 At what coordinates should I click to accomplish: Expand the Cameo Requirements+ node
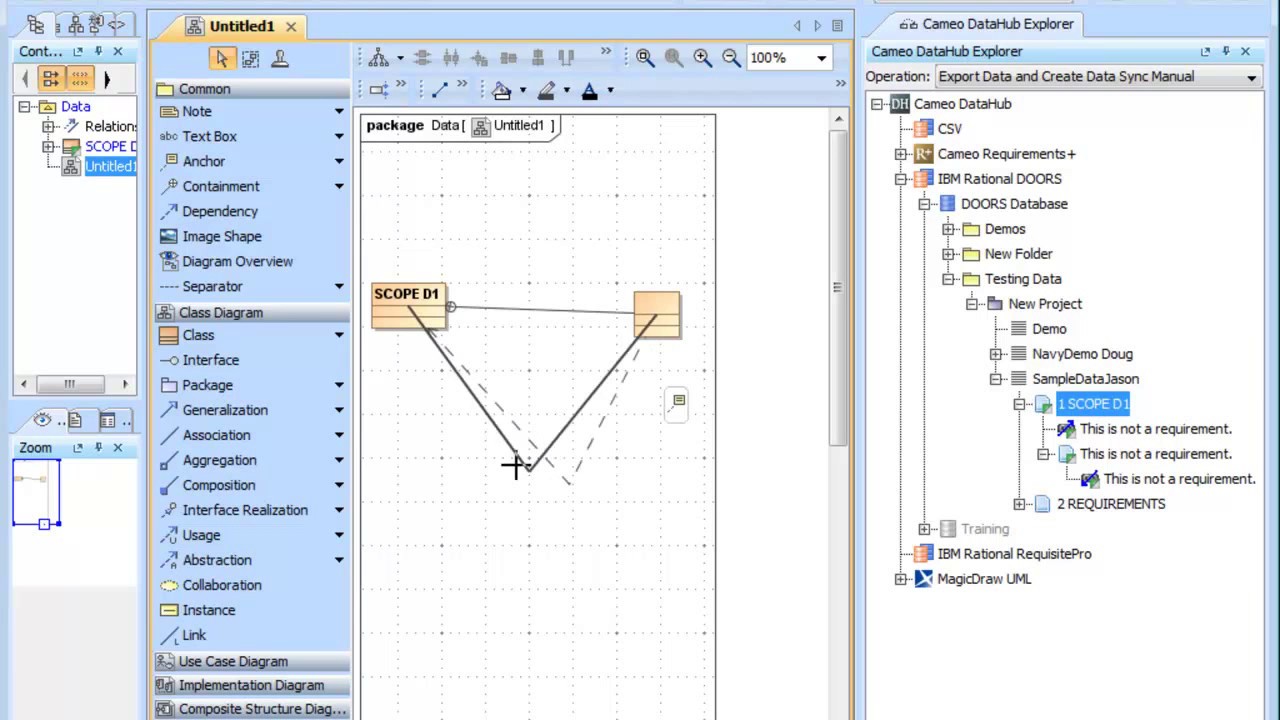[900, 154]
